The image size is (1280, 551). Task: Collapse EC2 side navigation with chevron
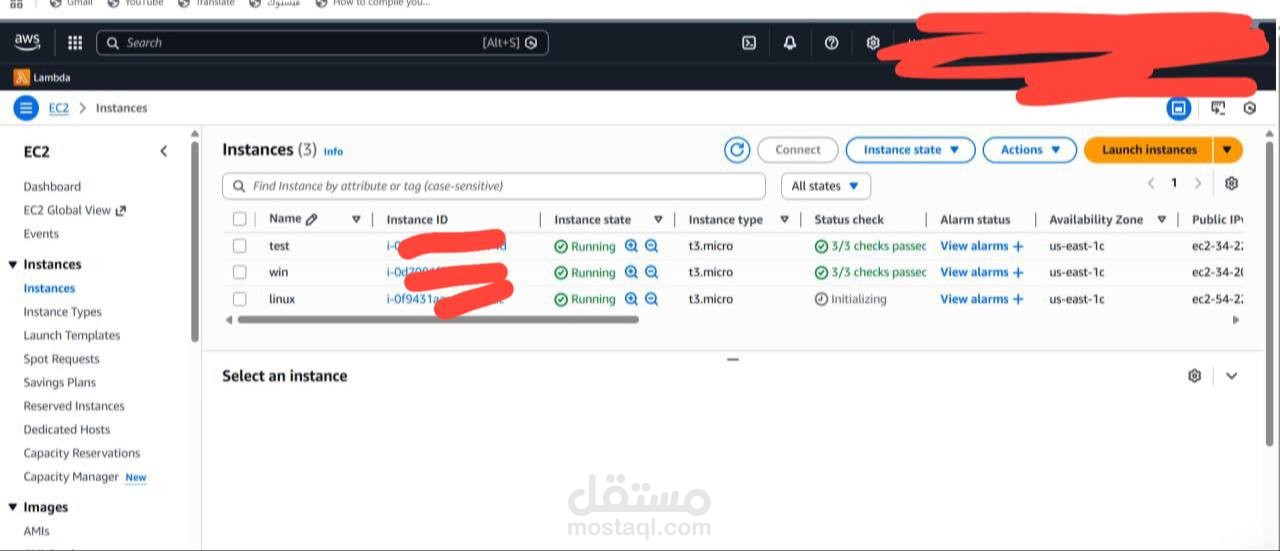point(164,151)
